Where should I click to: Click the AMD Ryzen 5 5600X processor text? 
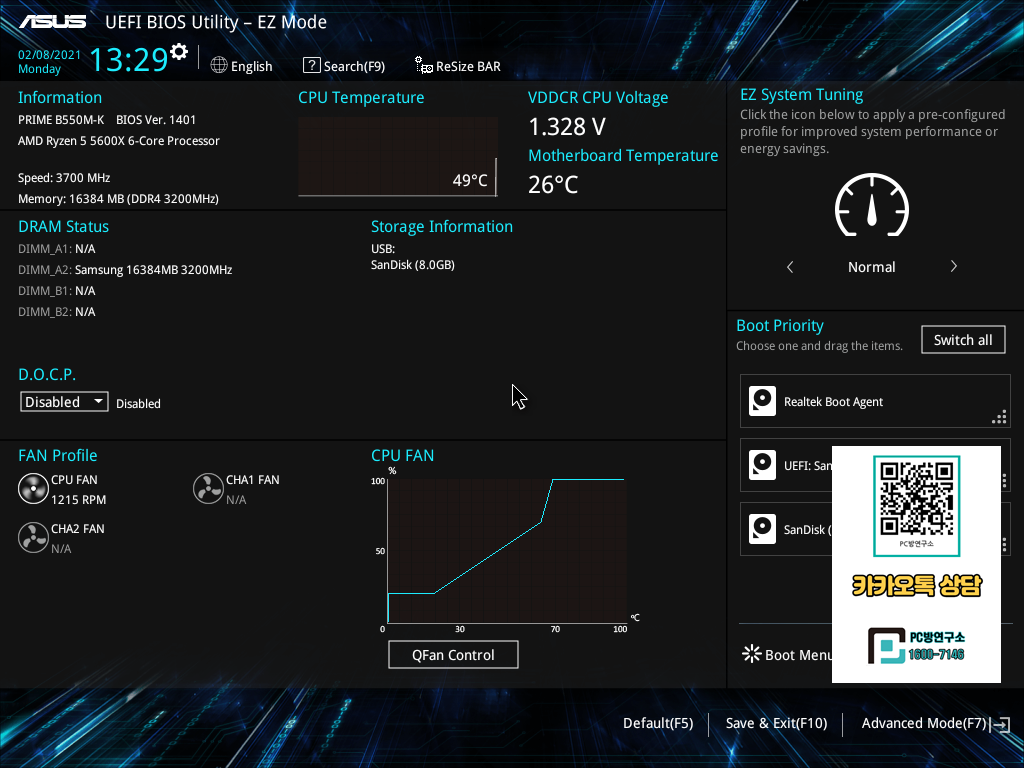pos(118,141)
